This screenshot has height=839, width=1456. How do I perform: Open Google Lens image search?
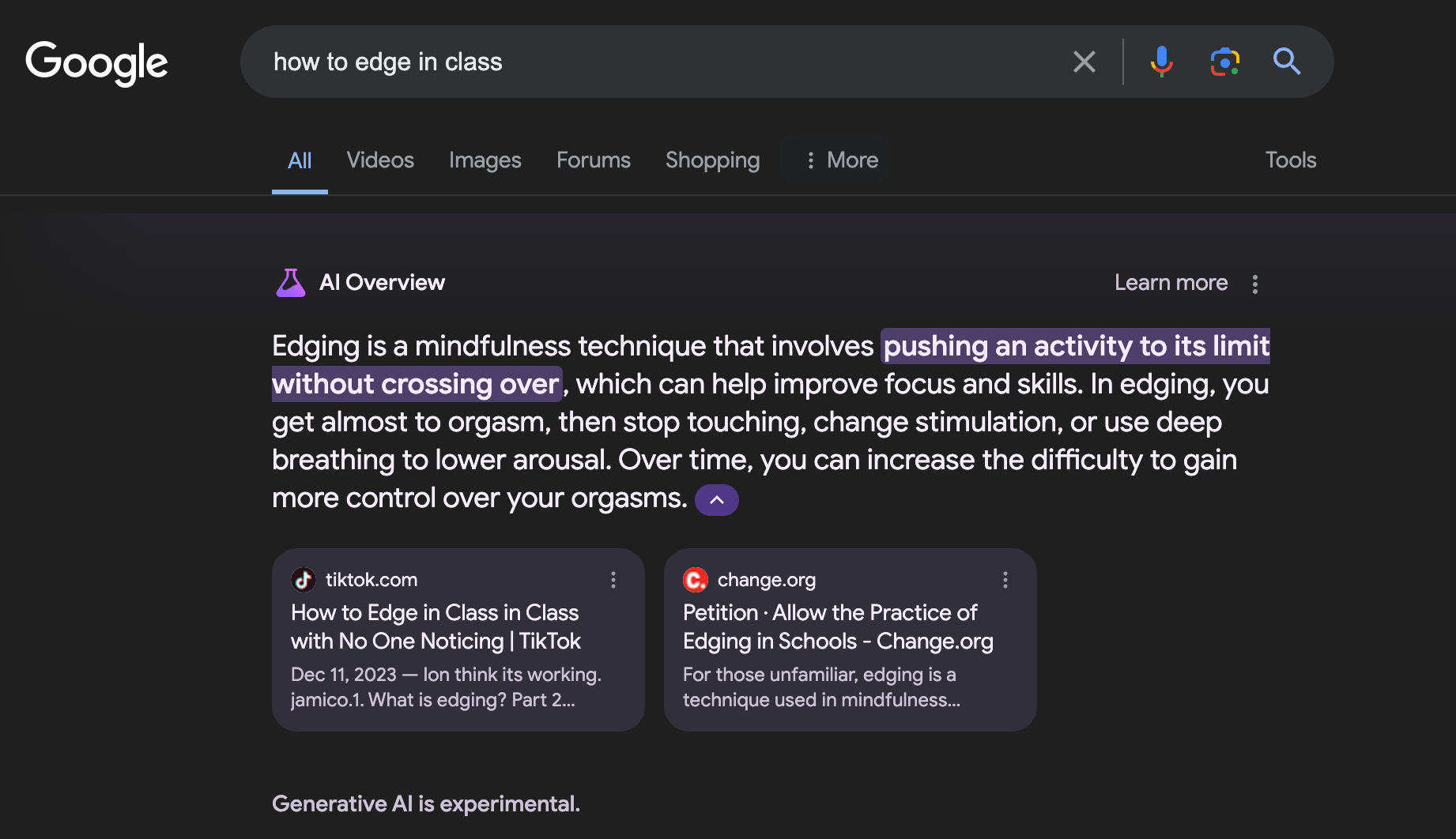point(1224,62)
